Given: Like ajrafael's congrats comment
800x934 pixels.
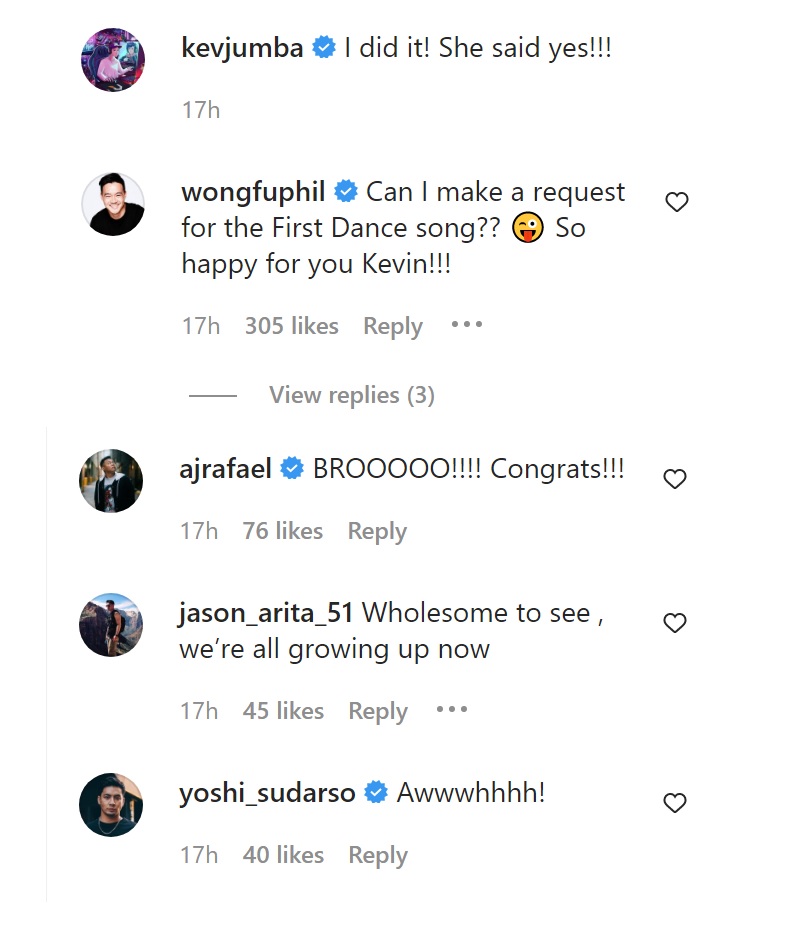Looking at the screenshot, I should pyautogui.click(x=675, y=479).
